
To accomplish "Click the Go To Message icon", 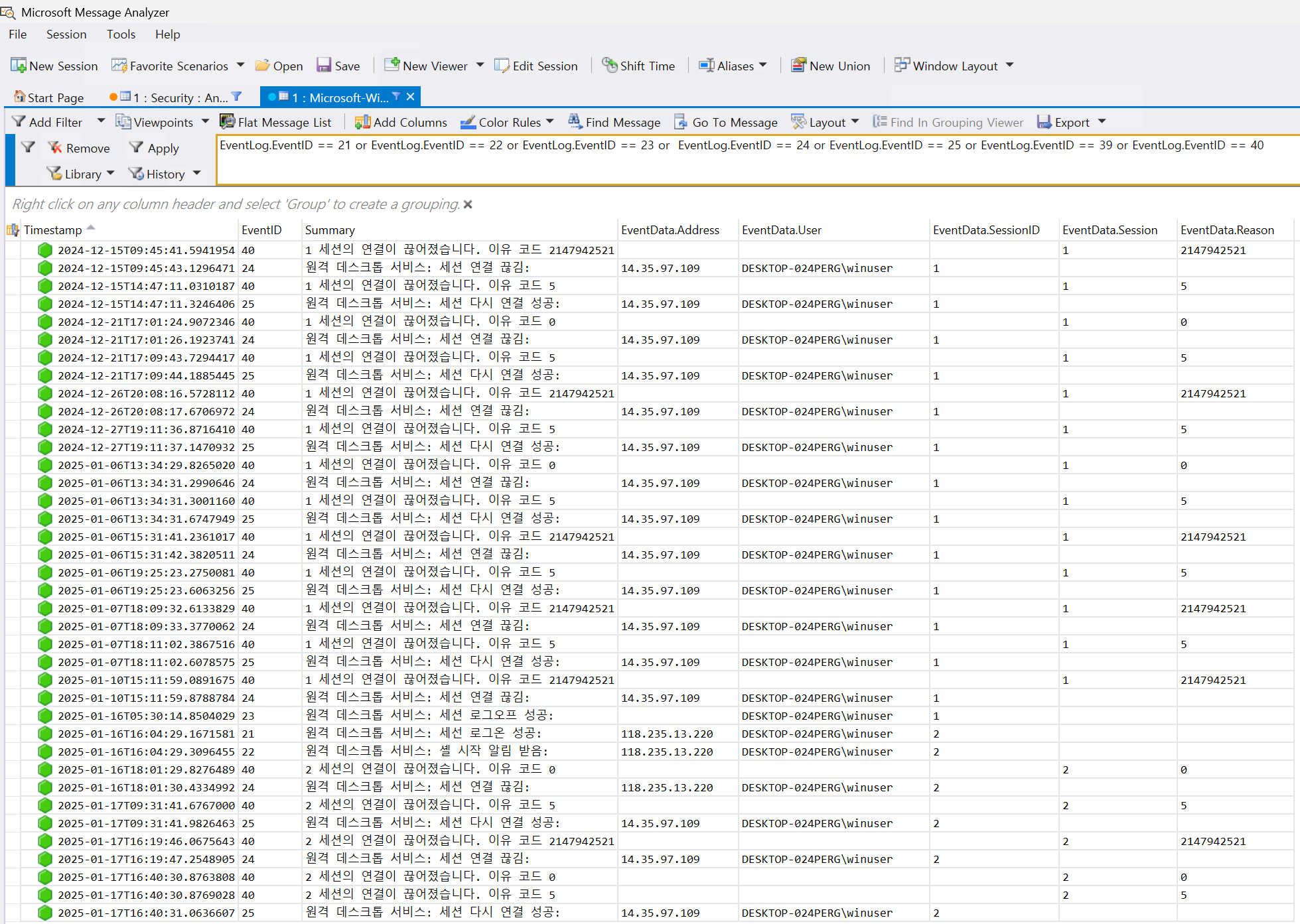I will (681, 122).
